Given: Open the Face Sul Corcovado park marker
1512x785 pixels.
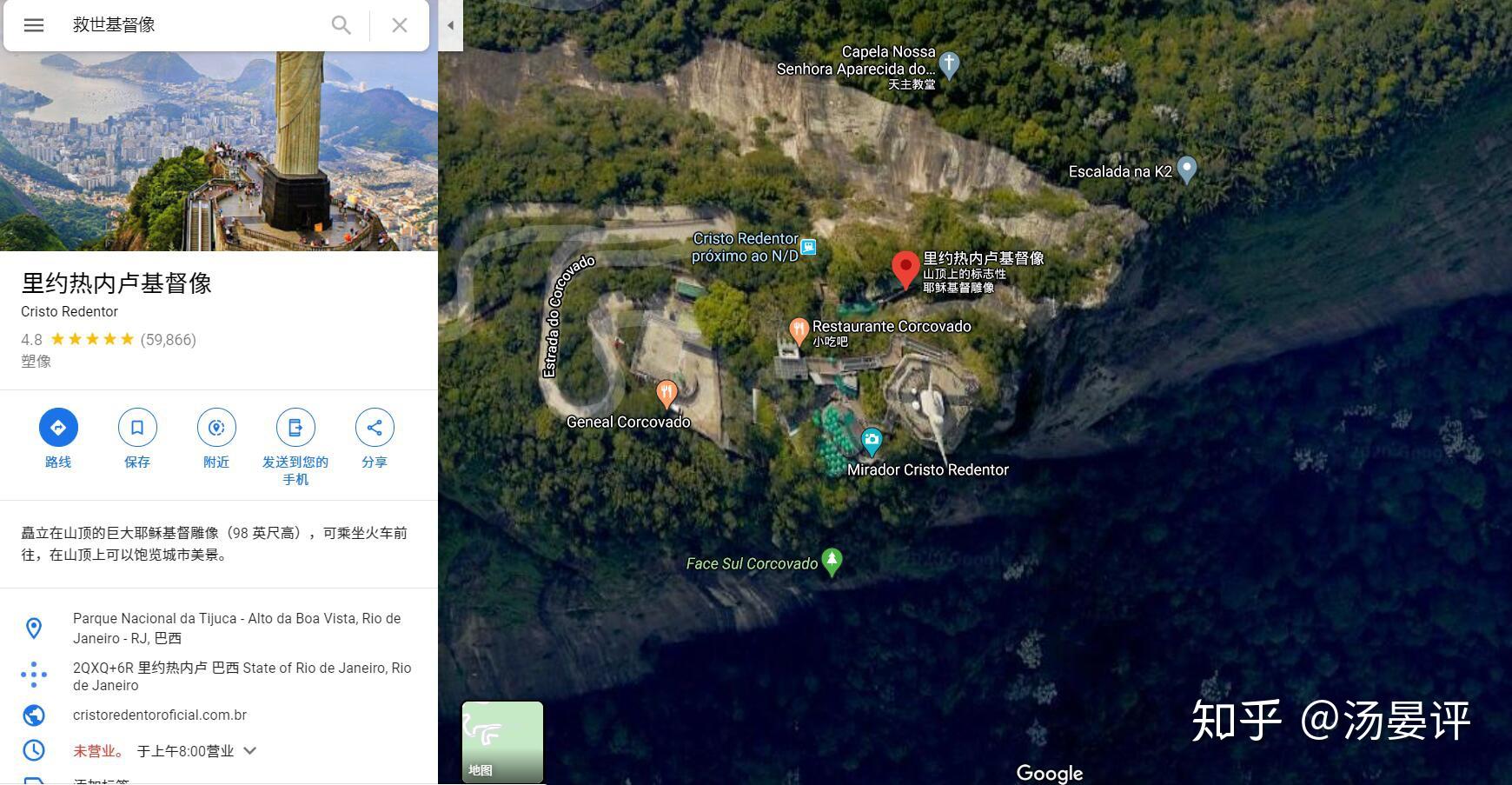Looking at the screenshot, I should point(832,562).
